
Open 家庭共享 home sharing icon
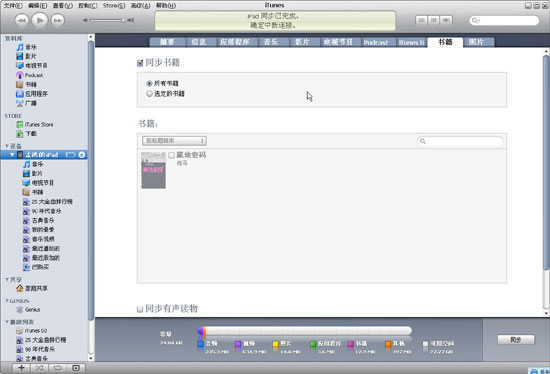[x=20, y=288]
